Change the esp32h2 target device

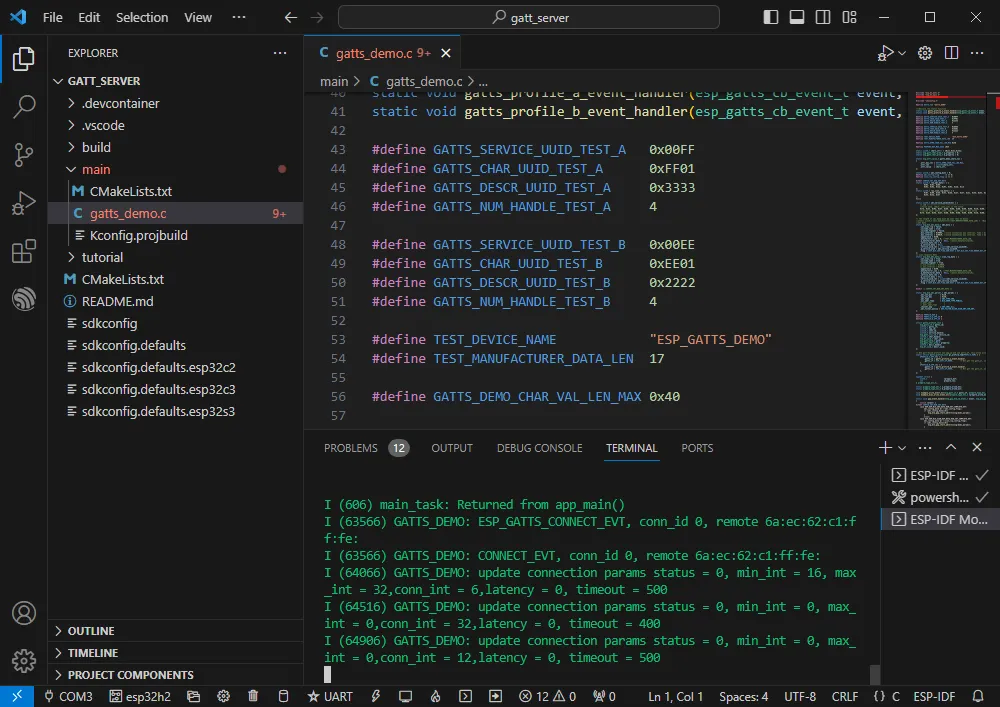(140, 697)
